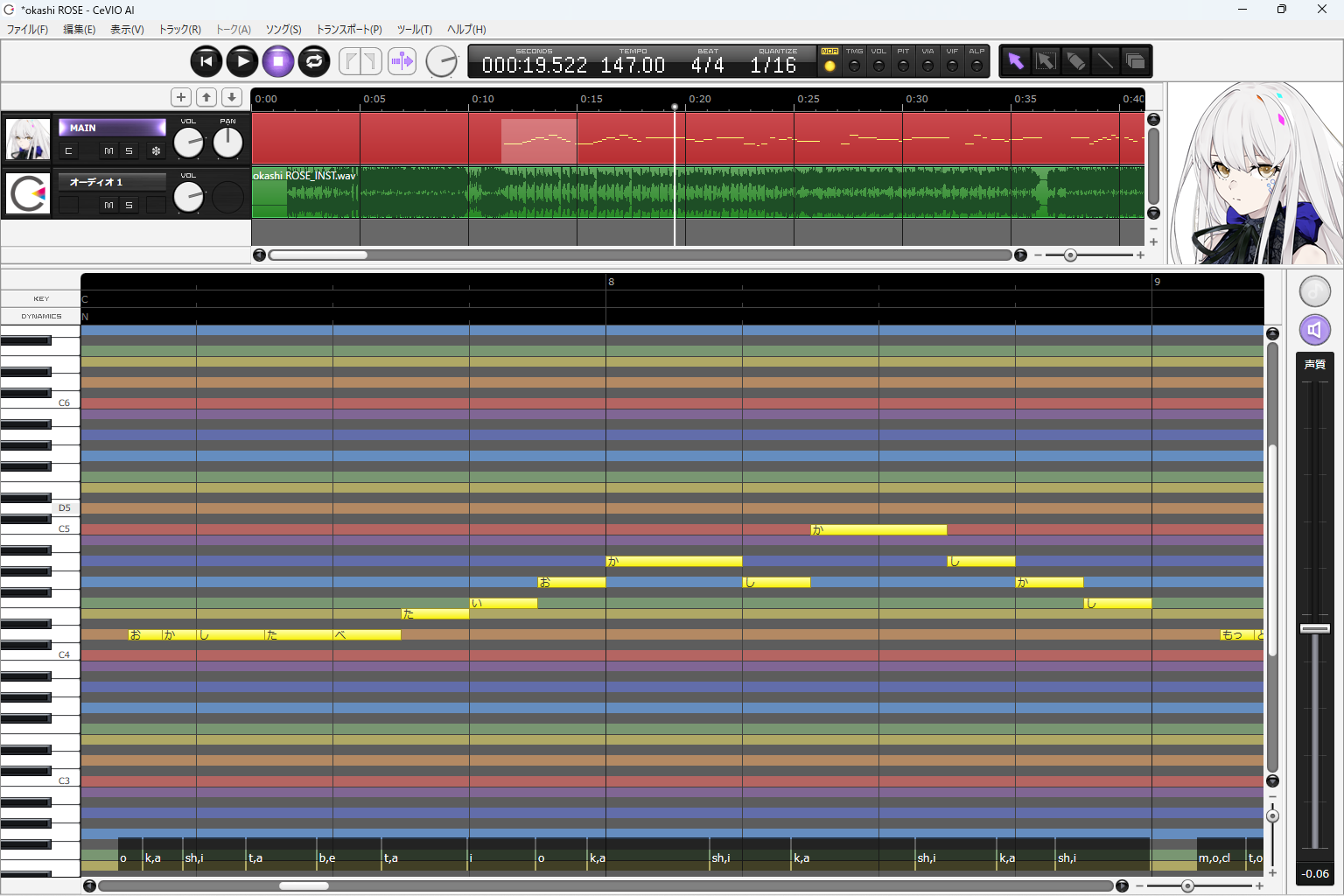Mute the MAIN vocal track
The width and height of the screenshot is (1344, 896).
[x=108, y=151]
